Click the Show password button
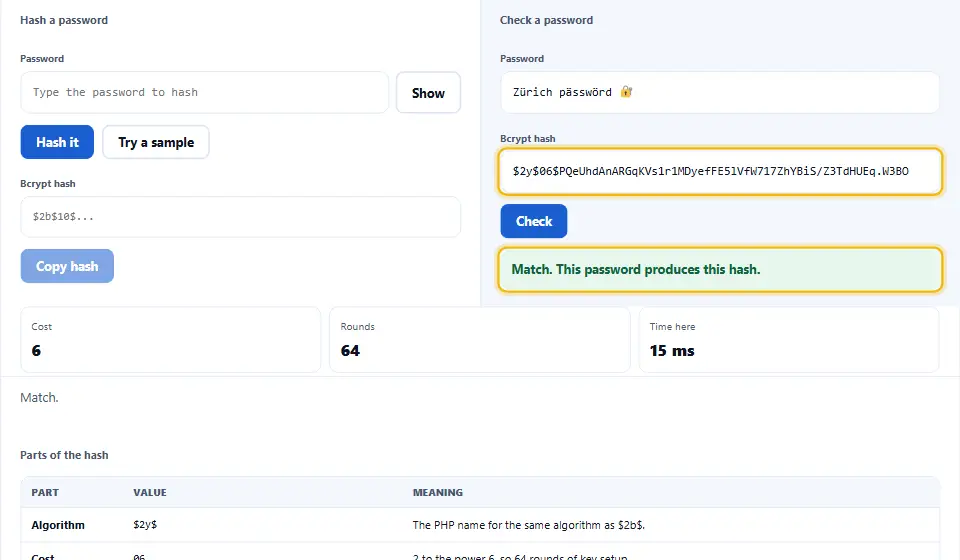 428,92
